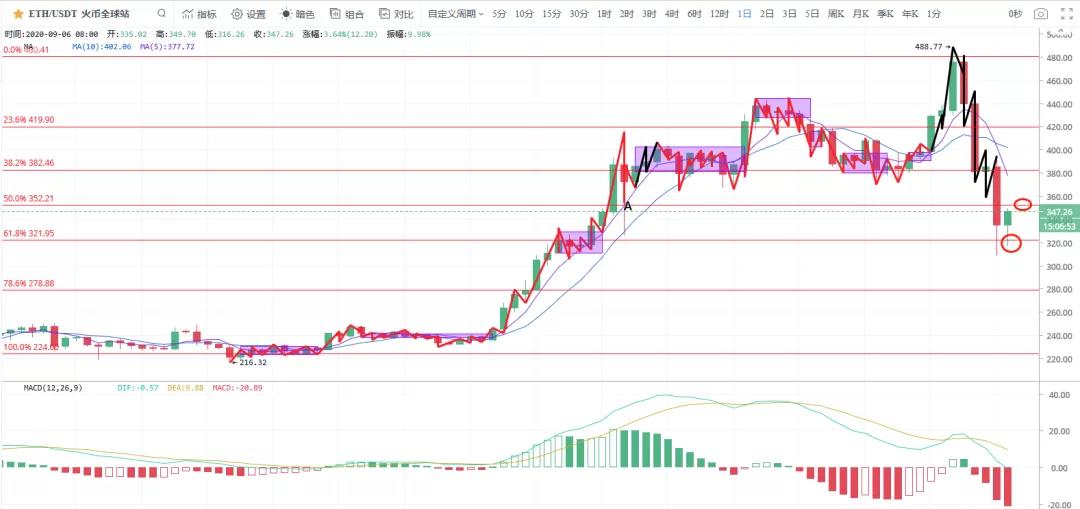Select the 1分 timeframe
This screenshot has width=1080, height=509.
click(934, 14)
